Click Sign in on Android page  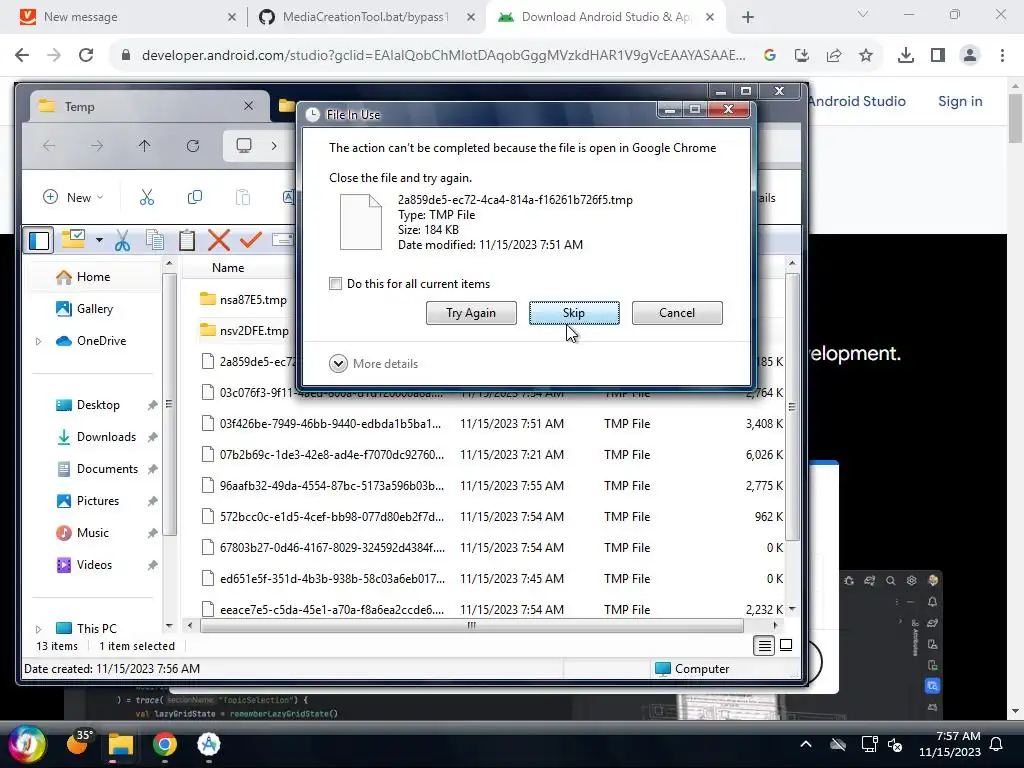pyautogui.click(x=960, y=101)
